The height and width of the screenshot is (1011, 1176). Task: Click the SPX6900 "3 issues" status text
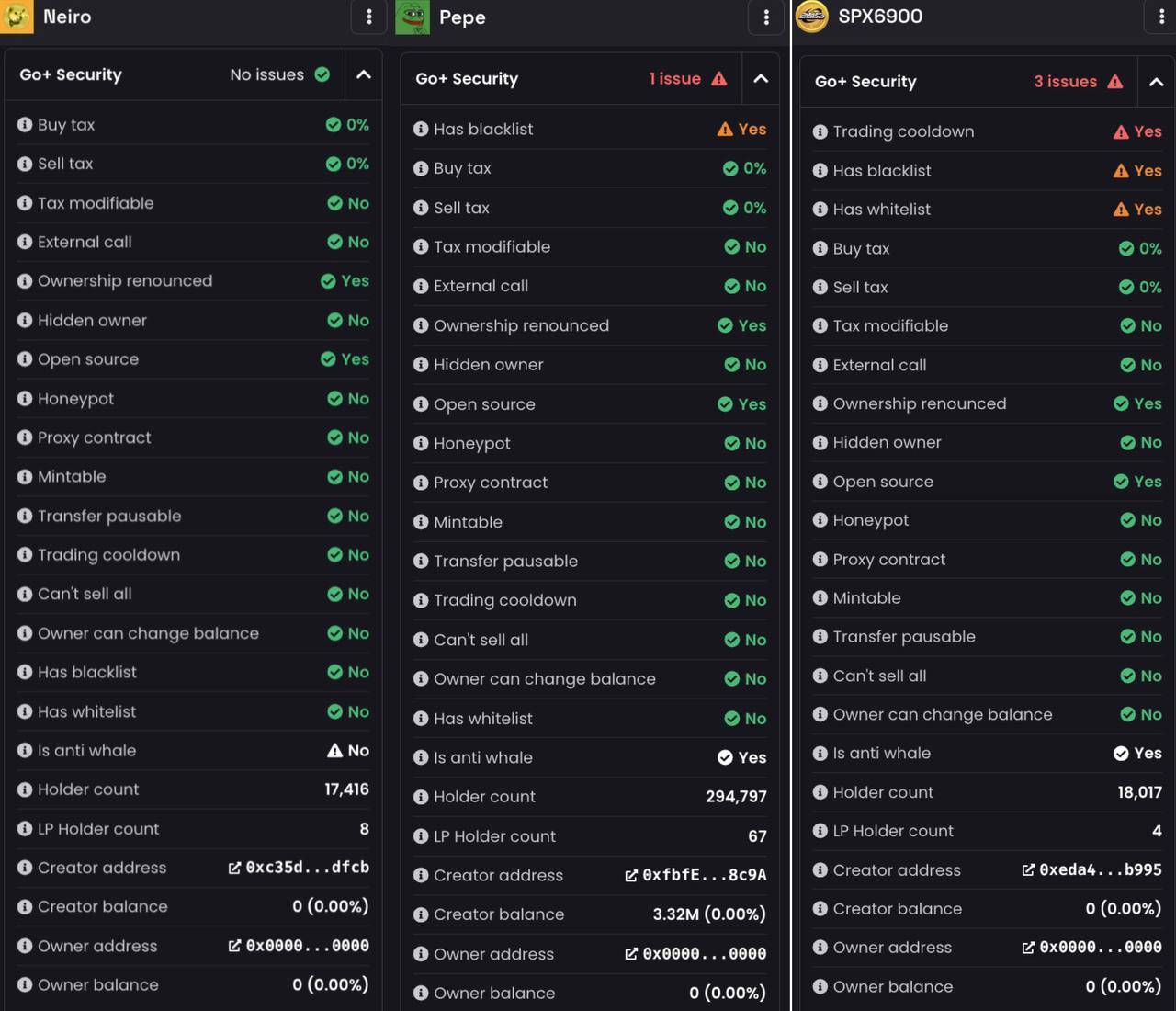pos(1066,82)
